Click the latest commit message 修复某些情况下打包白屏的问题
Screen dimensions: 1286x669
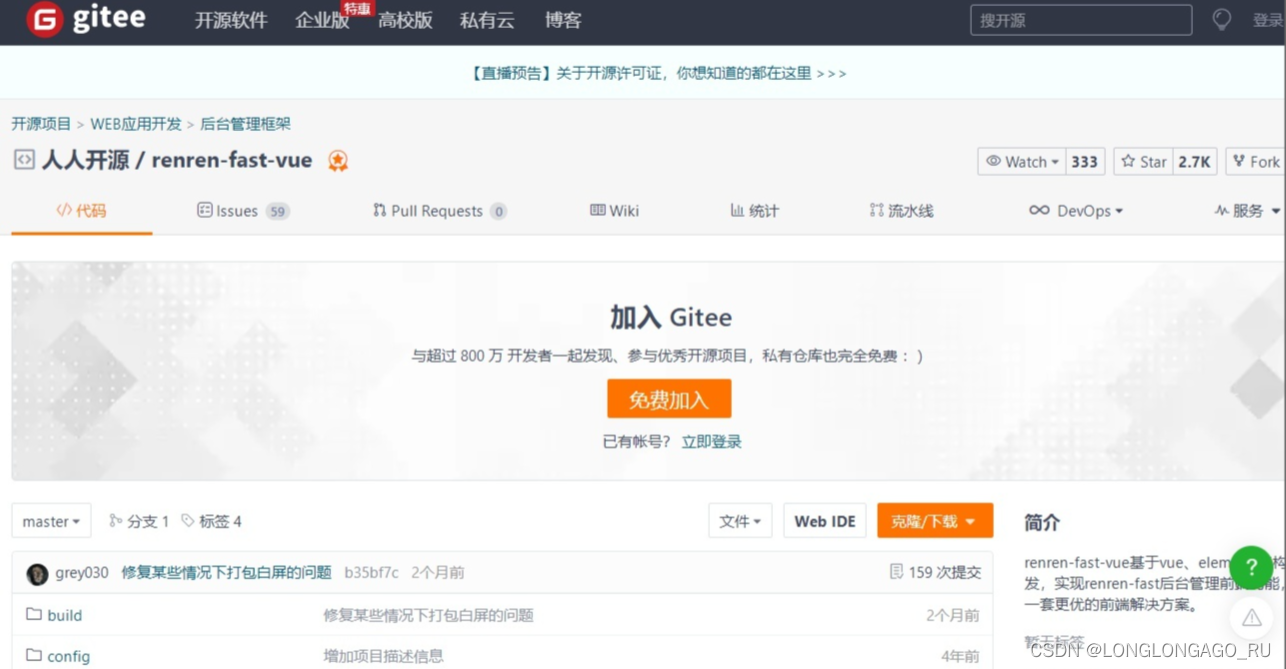point(226,573)
